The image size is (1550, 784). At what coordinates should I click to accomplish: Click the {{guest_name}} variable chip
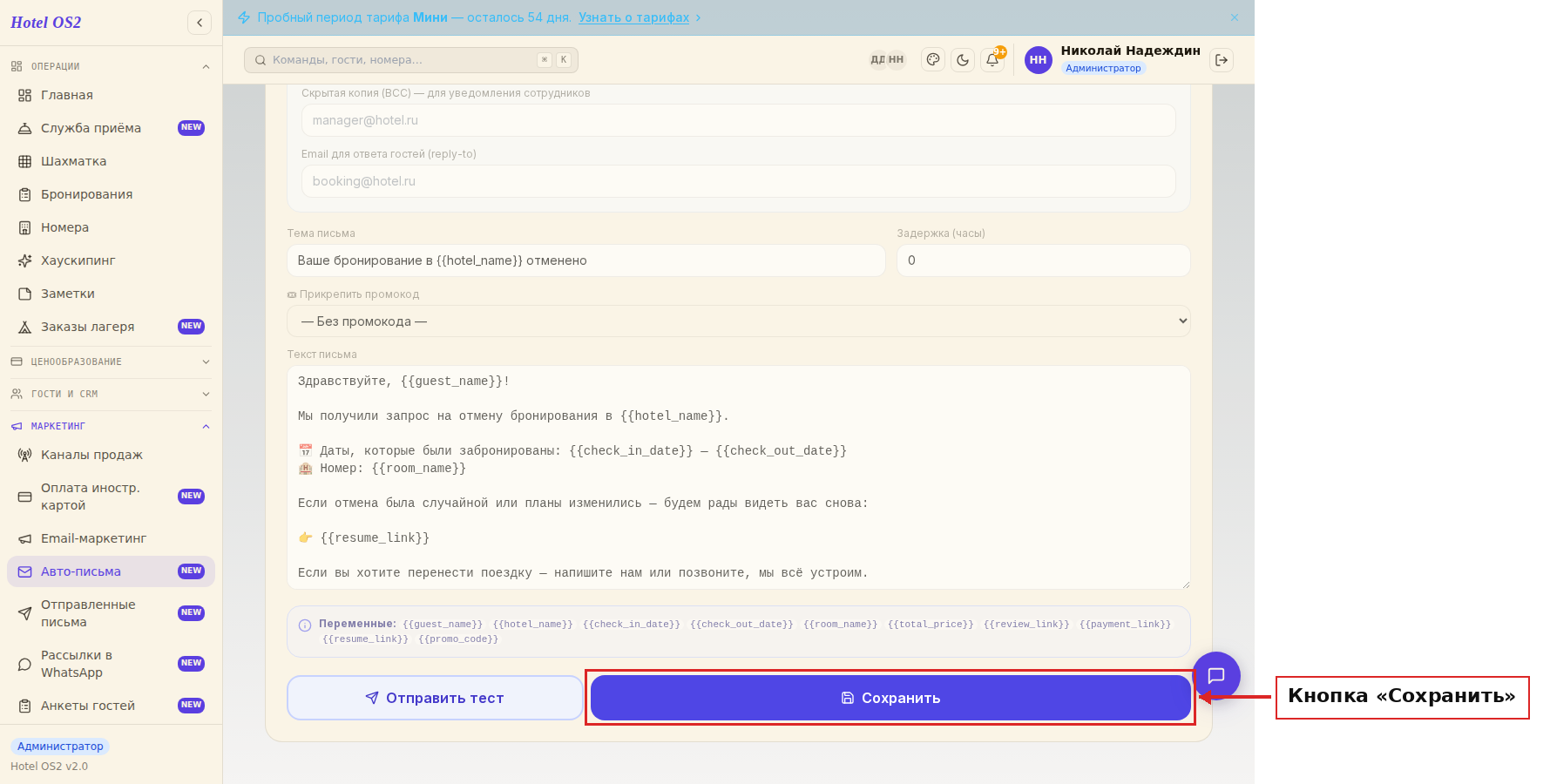tap(443, 625)
